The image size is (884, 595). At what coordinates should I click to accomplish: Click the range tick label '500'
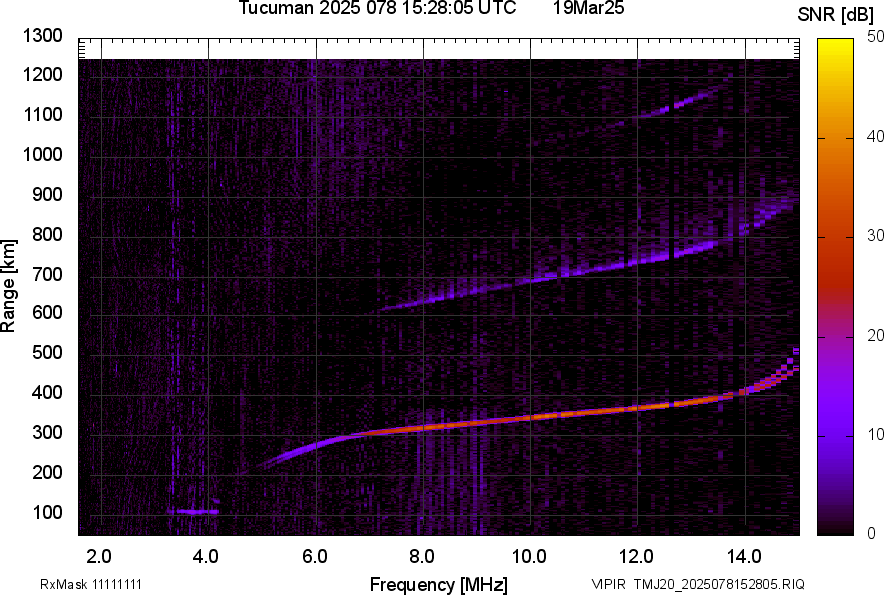pyautogui.click(x=47, y=352)
